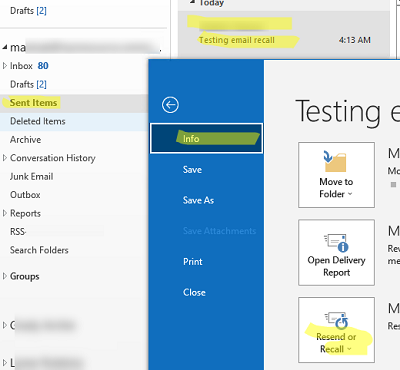Screen dimensions: 400x370
Task: Click Close in the backstage menu
Action: click(x=194, y=292)
